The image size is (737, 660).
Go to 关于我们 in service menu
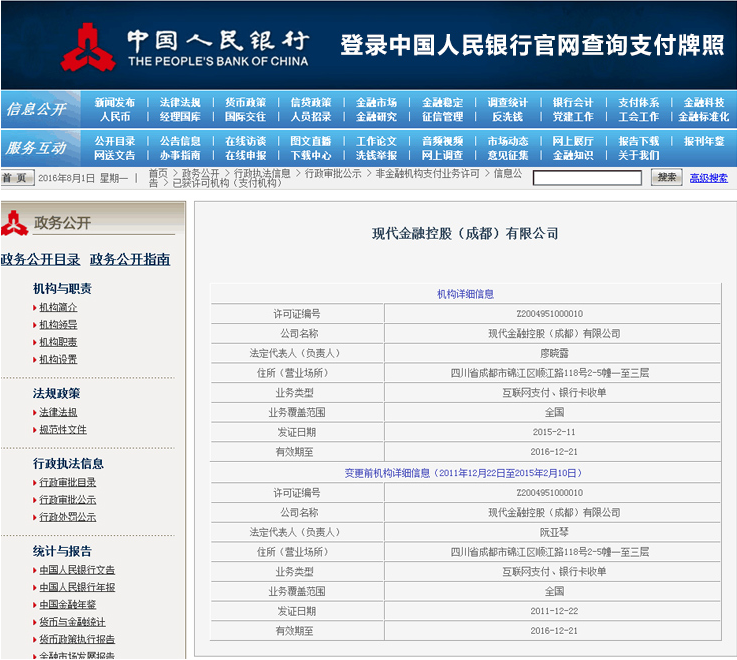coord(638,155)
